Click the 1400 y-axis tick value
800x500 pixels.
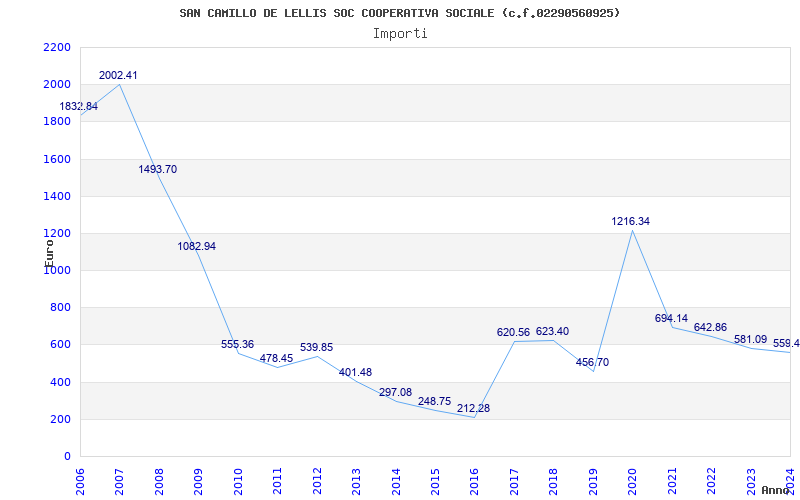[x=57, y=196]
